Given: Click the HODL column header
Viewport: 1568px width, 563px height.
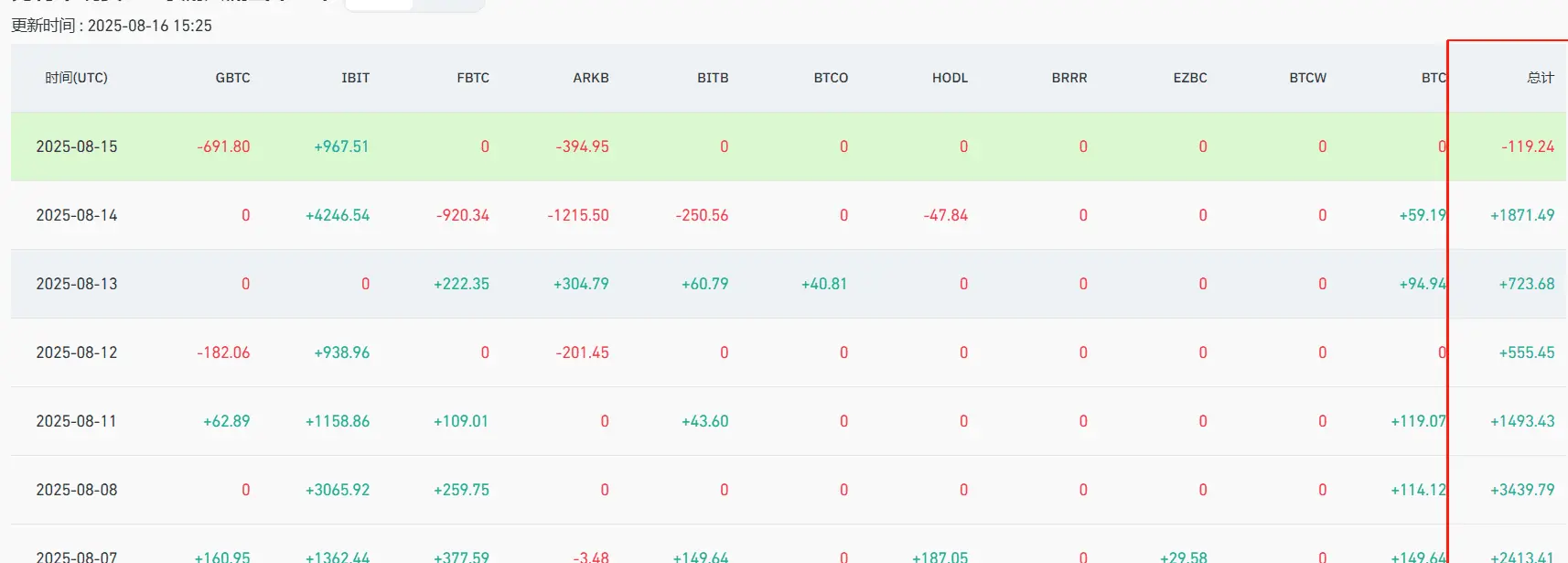Looking at the screenshot, I should click(x=950, y=78).
